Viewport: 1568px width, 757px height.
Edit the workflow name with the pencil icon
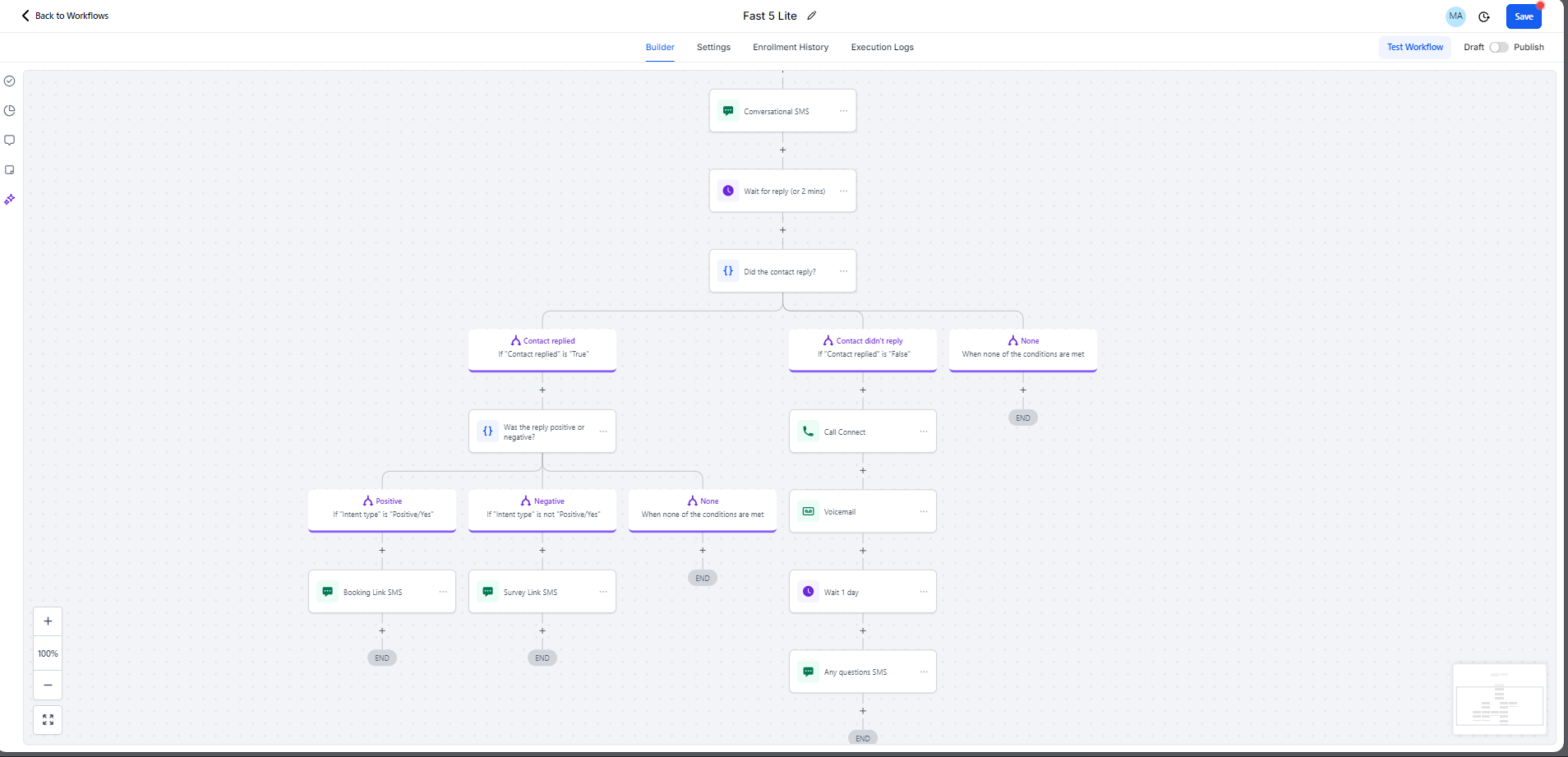pos(812,16)
